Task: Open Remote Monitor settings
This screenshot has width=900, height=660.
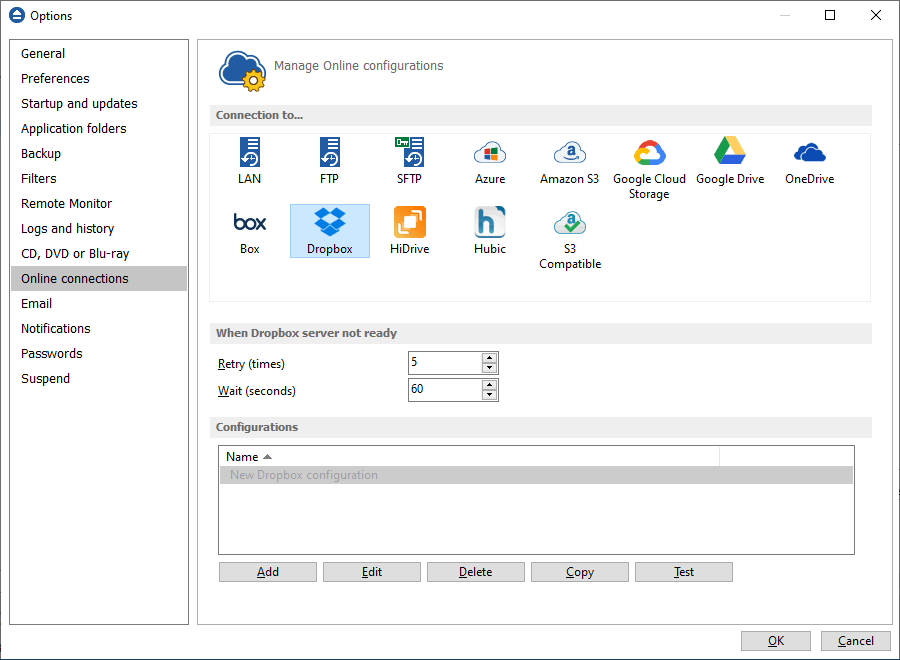Action: click(x=99, y=204)
